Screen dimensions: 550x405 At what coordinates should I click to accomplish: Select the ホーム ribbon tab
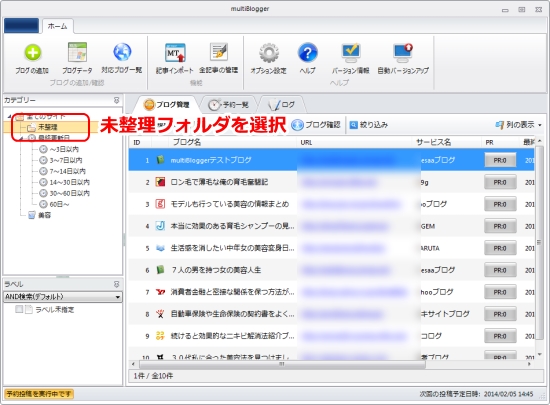coord(58,26)
